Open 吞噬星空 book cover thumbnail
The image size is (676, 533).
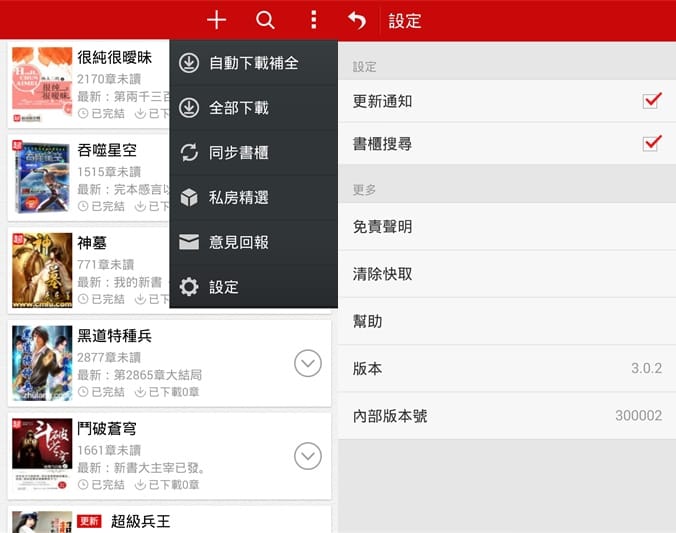tap(42, 177)
